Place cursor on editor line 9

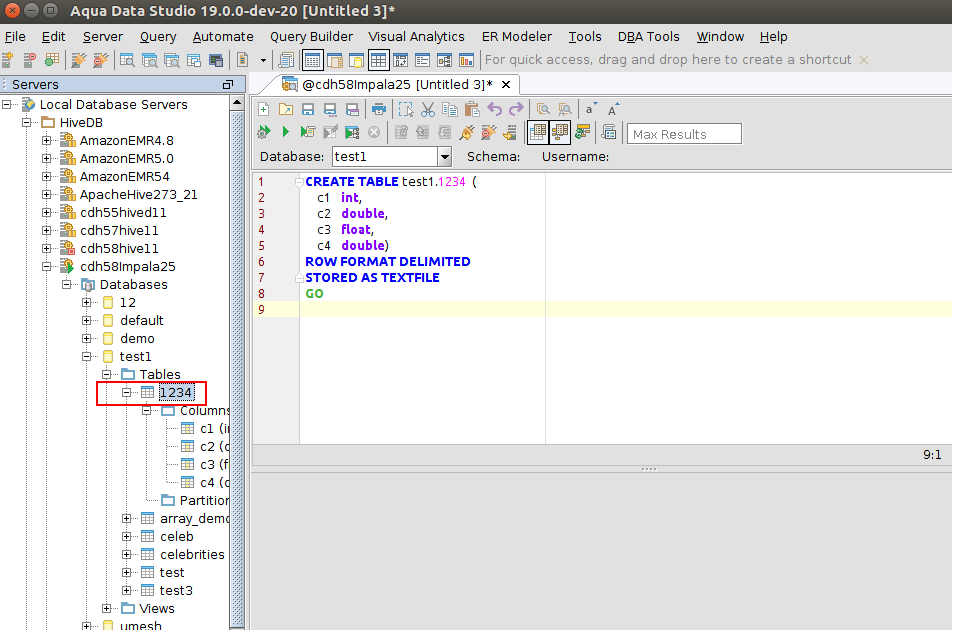click(625, 310)
